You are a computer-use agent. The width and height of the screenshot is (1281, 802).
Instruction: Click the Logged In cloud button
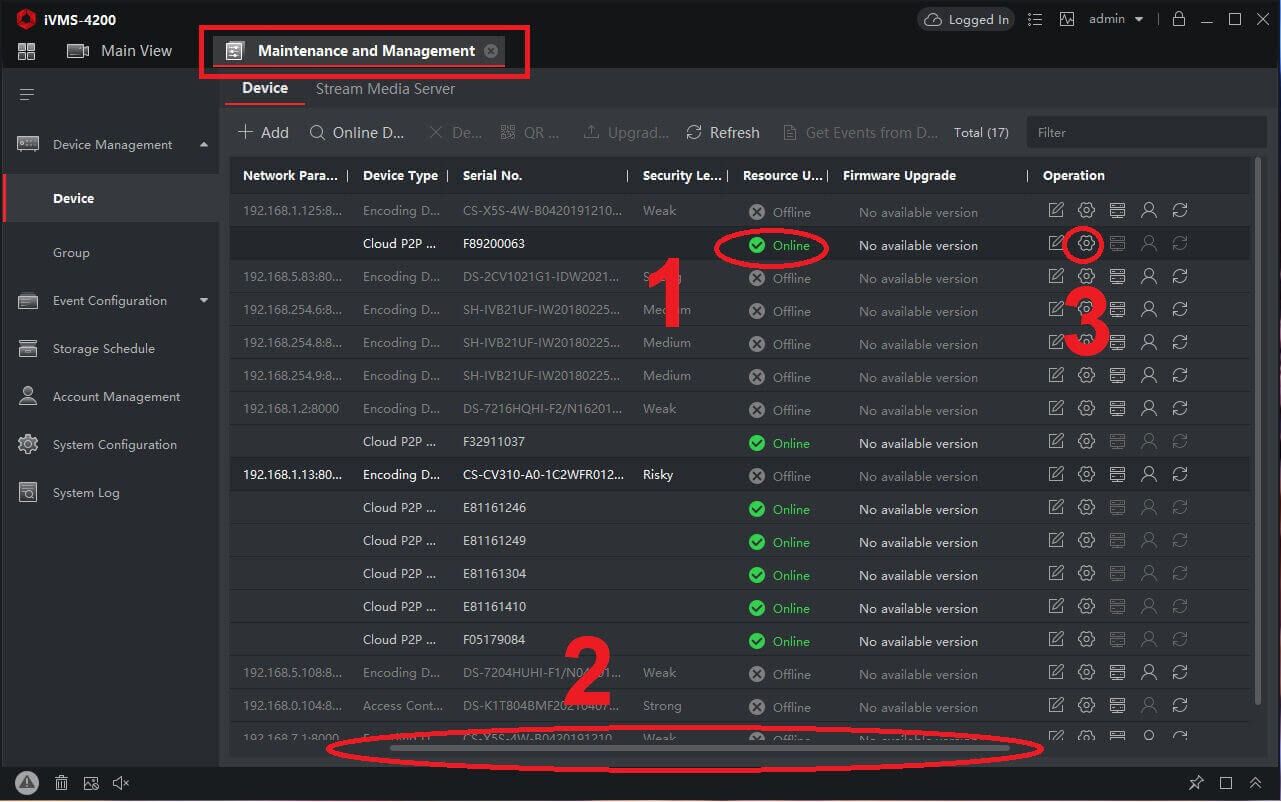click(x=966, y=19)
